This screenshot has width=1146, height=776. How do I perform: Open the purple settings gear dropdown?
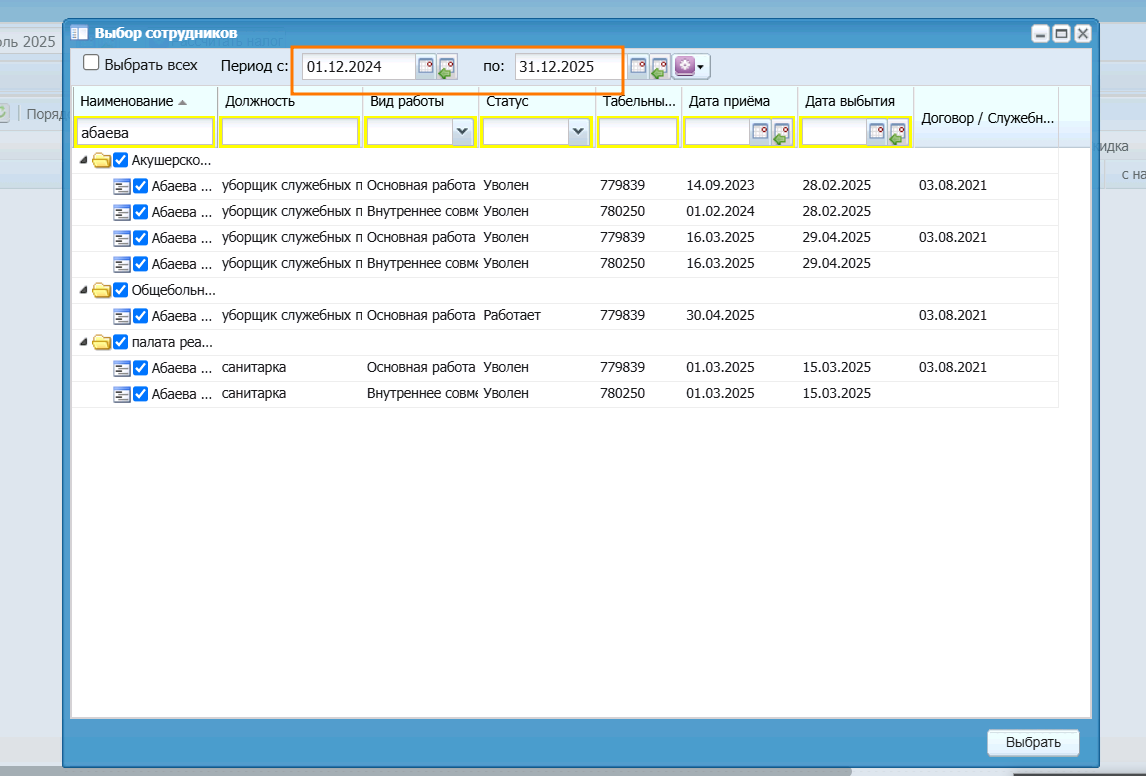[x=690, y=66]
